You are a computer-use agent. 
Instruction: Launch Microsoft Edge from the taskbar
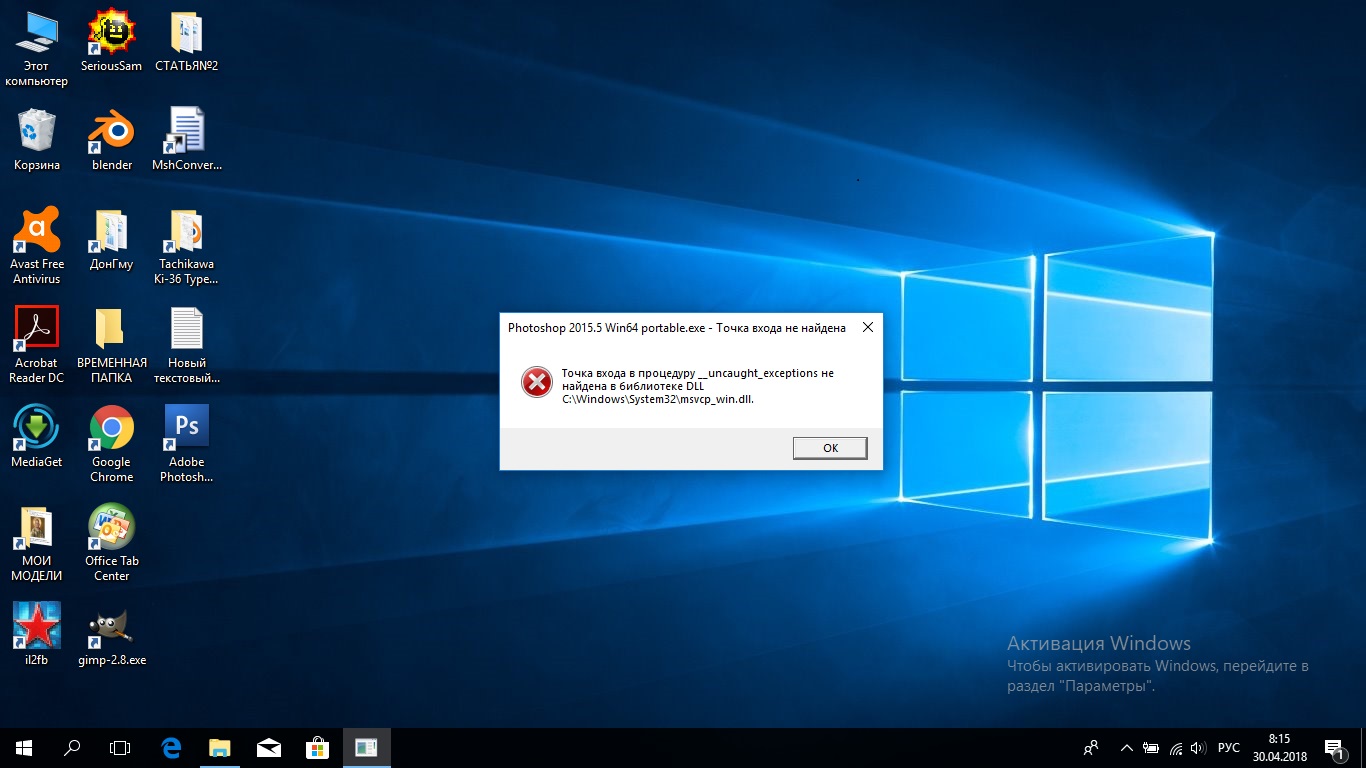tap(171, 748)
